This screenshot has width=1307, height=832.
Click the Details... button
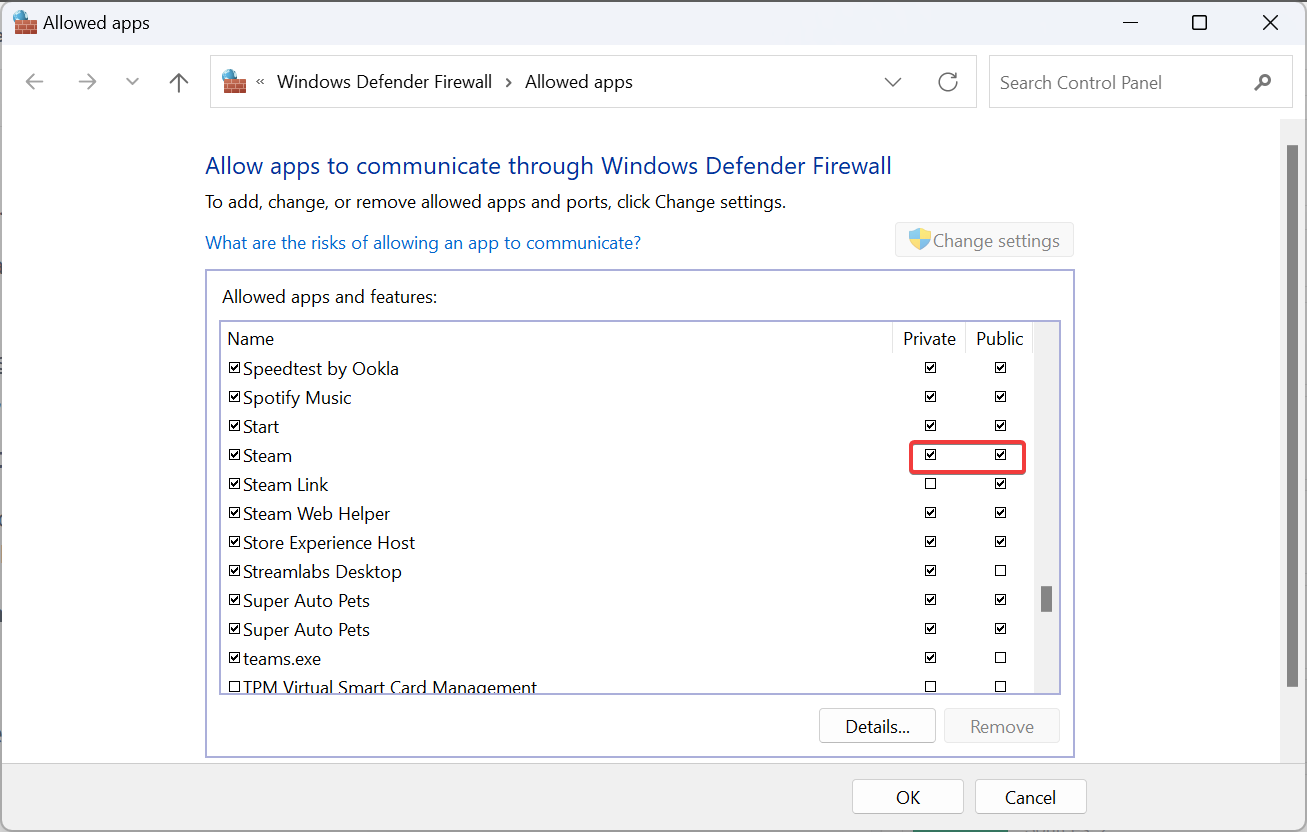coord(877,726)
